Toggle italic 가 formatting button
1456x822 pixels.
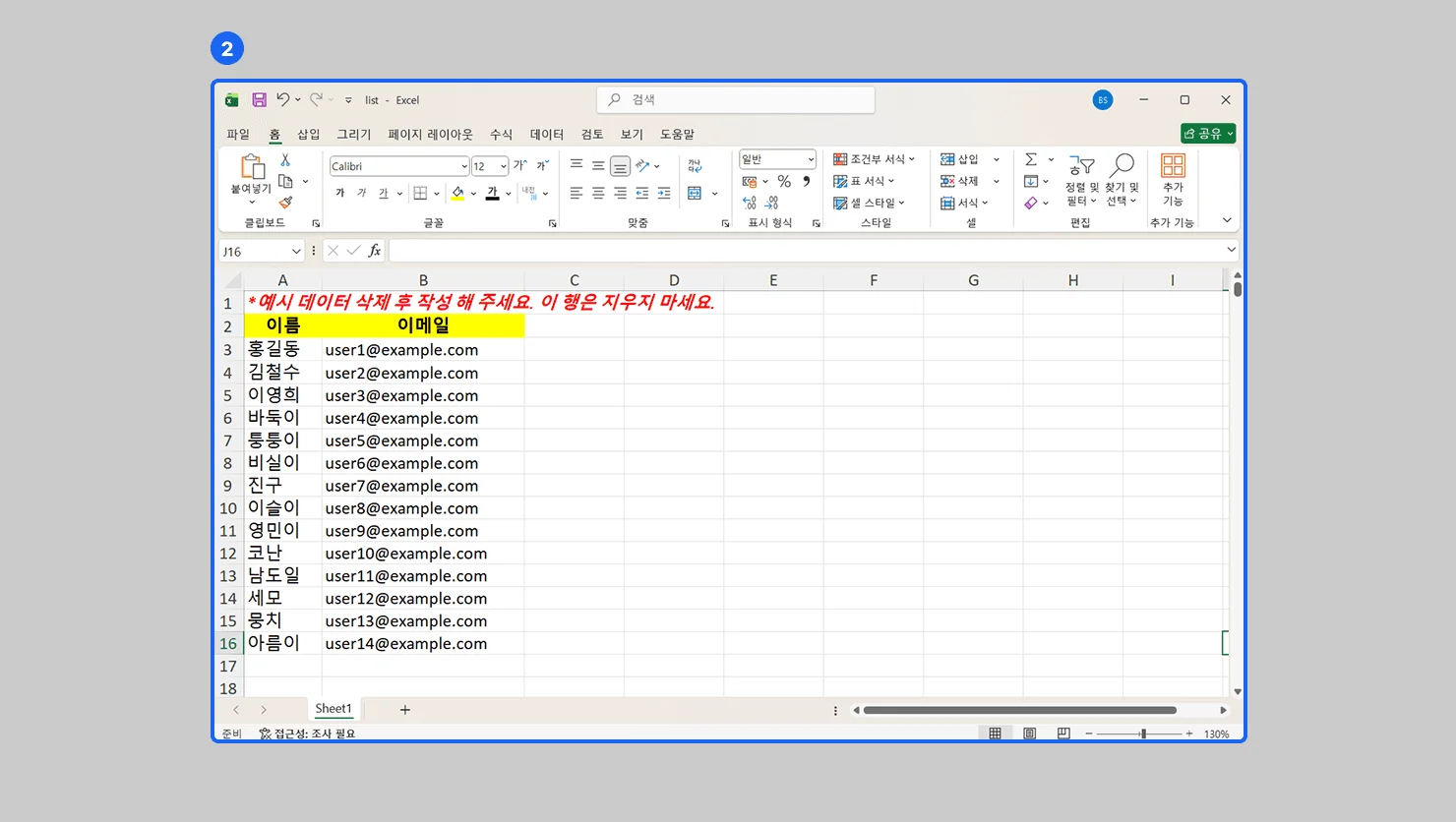362,194
